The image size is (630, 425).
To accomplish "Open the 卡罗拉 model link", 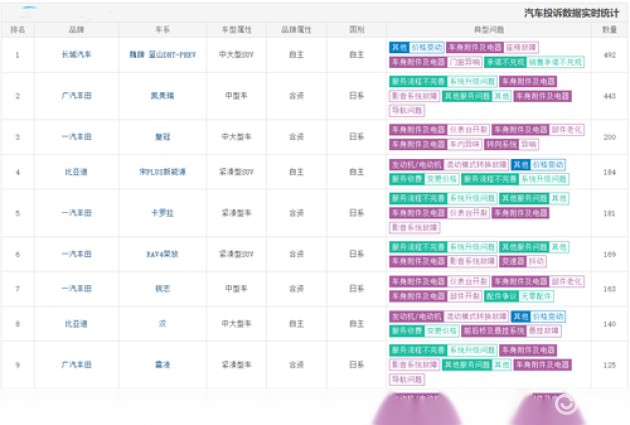I will pos(162,213).
